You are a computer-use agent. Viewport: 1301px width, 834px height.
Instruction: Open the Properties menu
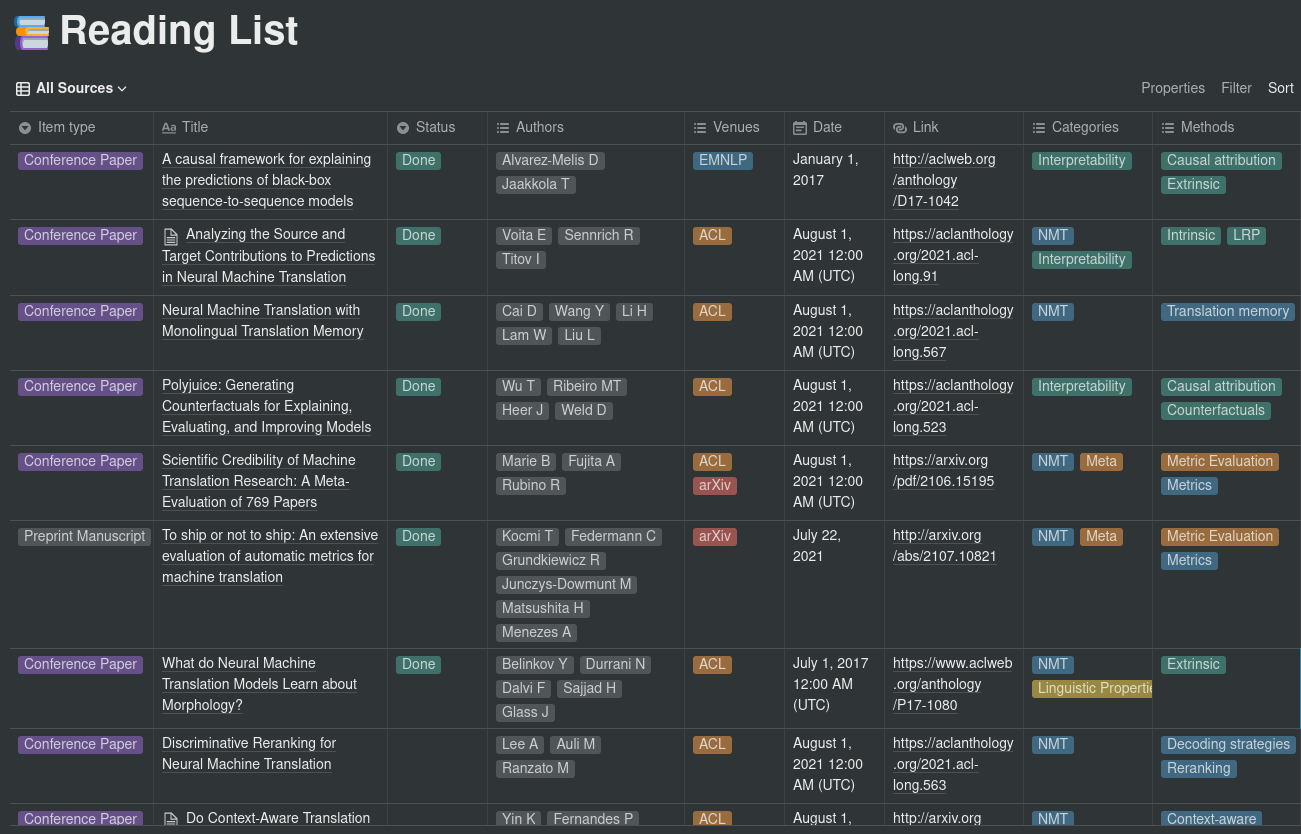point(1172,88)
